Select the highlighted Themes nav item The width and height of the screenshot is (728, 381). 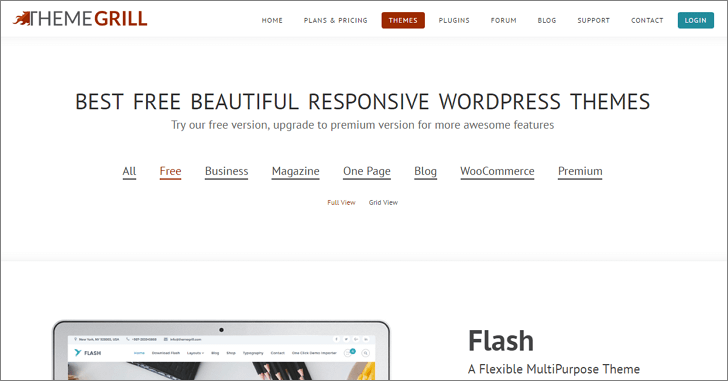point(403,20)
